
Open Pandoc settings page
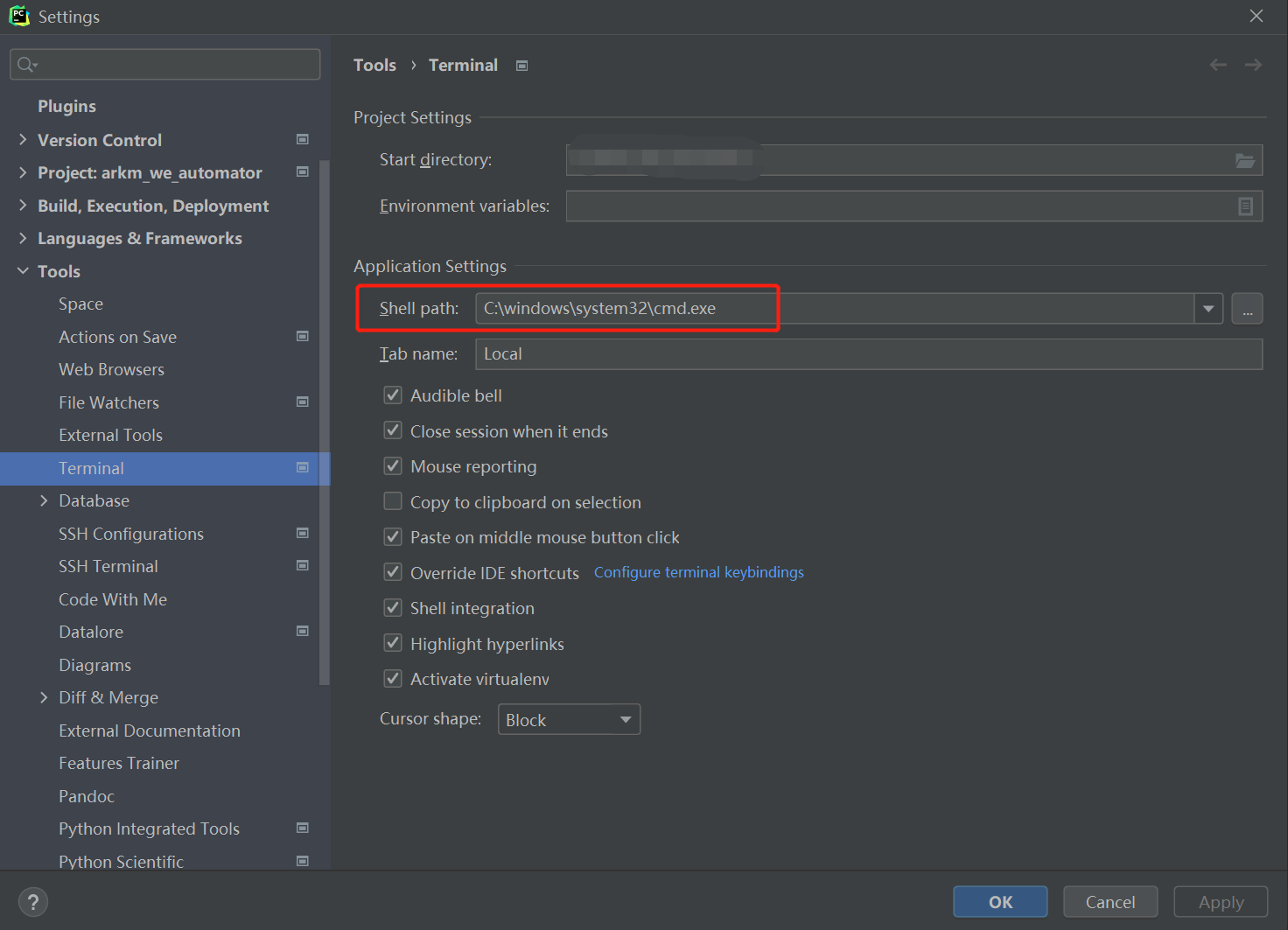(87, 796)
